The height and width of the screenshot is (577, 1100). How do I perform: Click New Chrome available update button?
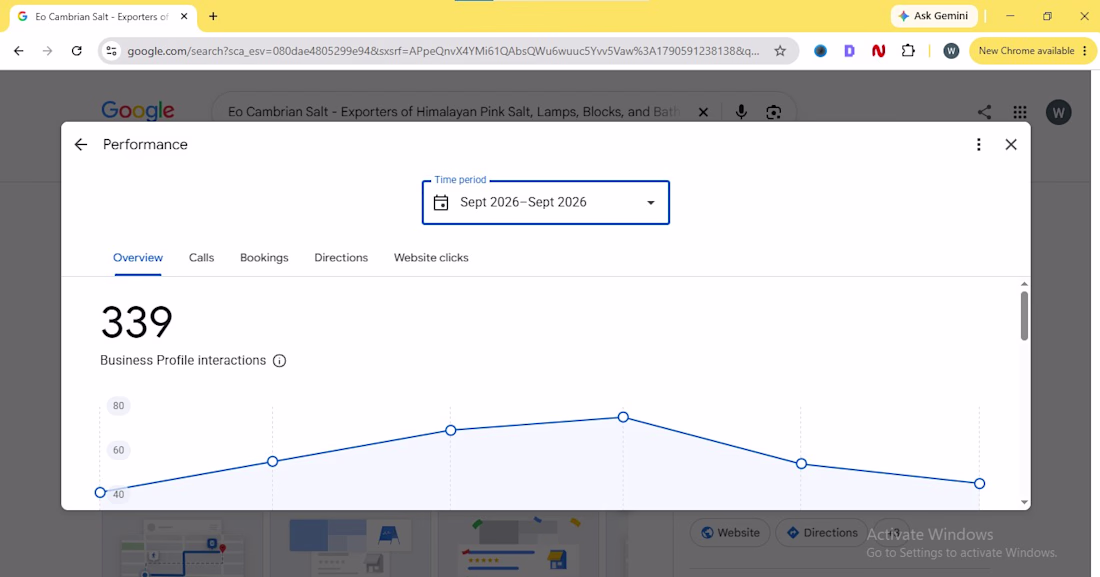coord(1032,51)
